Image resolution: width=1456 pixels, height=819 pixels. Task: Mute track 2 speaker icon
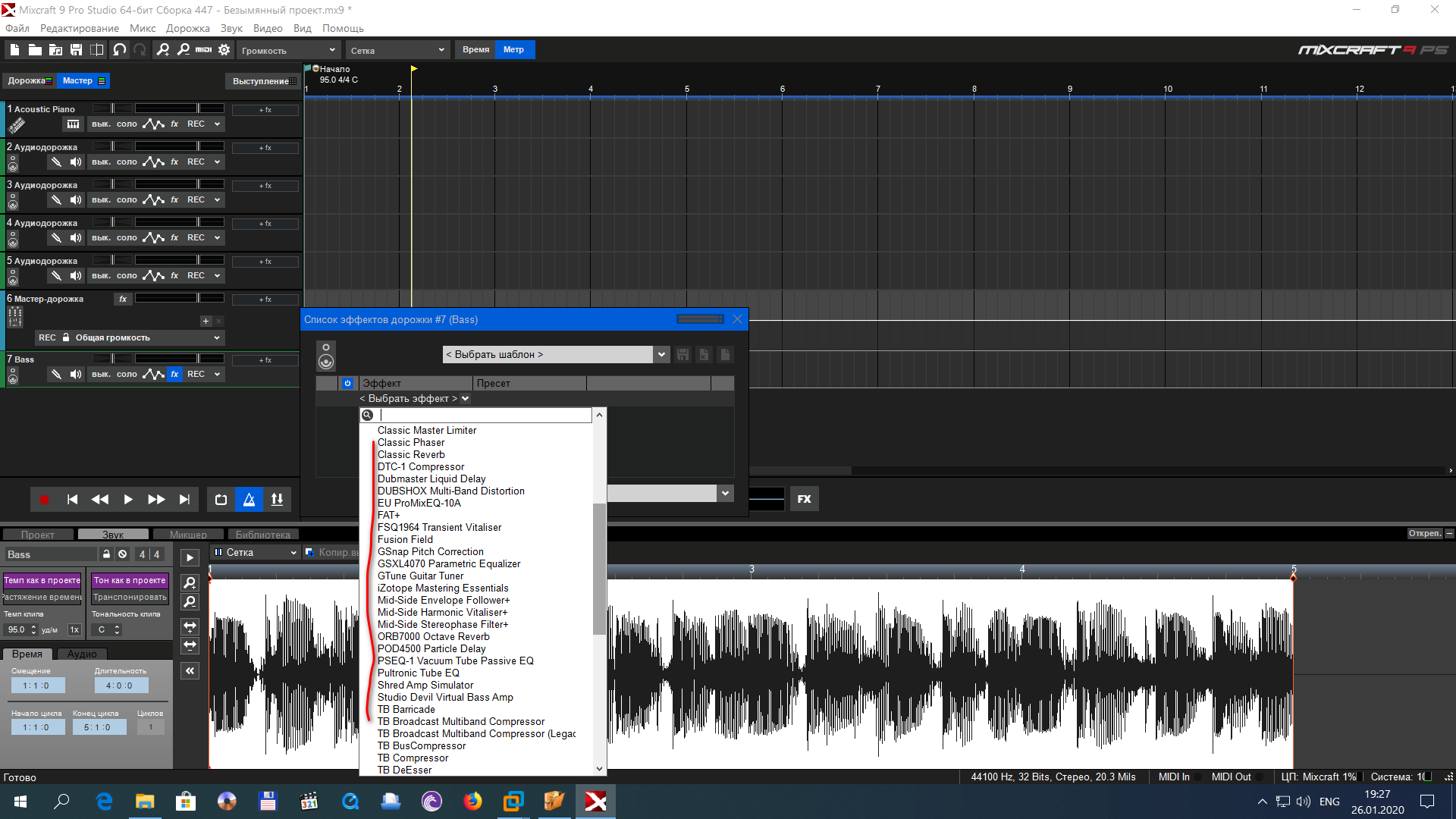coord(75,162)
